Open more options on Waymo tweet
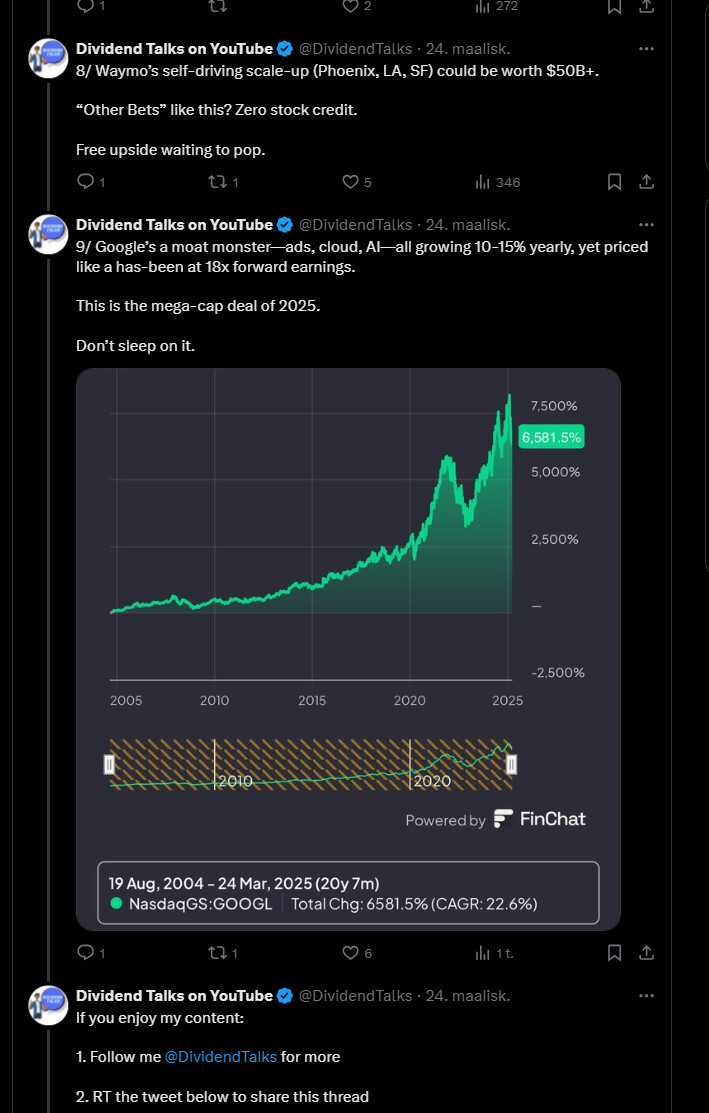Viewport: 709px width, 1113px height. 646,49
